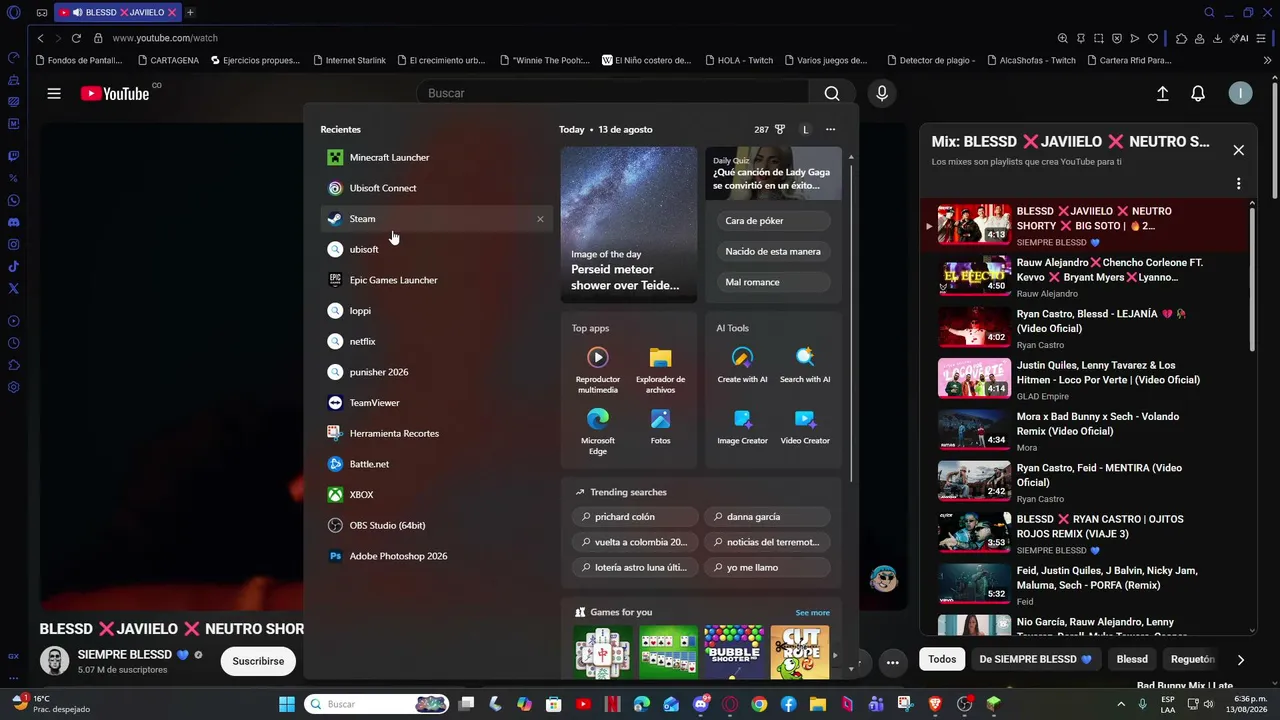Show more filter chips with right arrow

(1240, 660)
